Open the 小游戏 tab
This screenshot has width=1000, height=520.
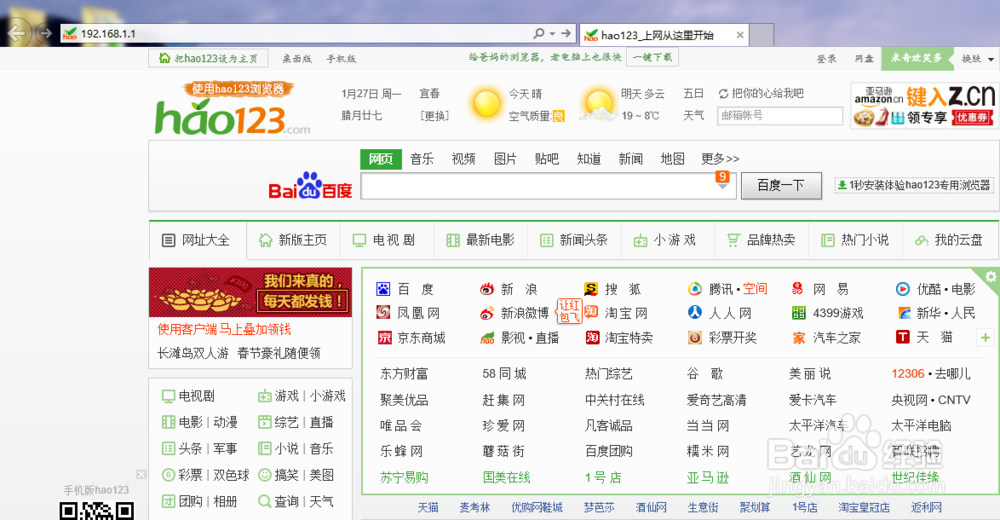coord(668,241)
